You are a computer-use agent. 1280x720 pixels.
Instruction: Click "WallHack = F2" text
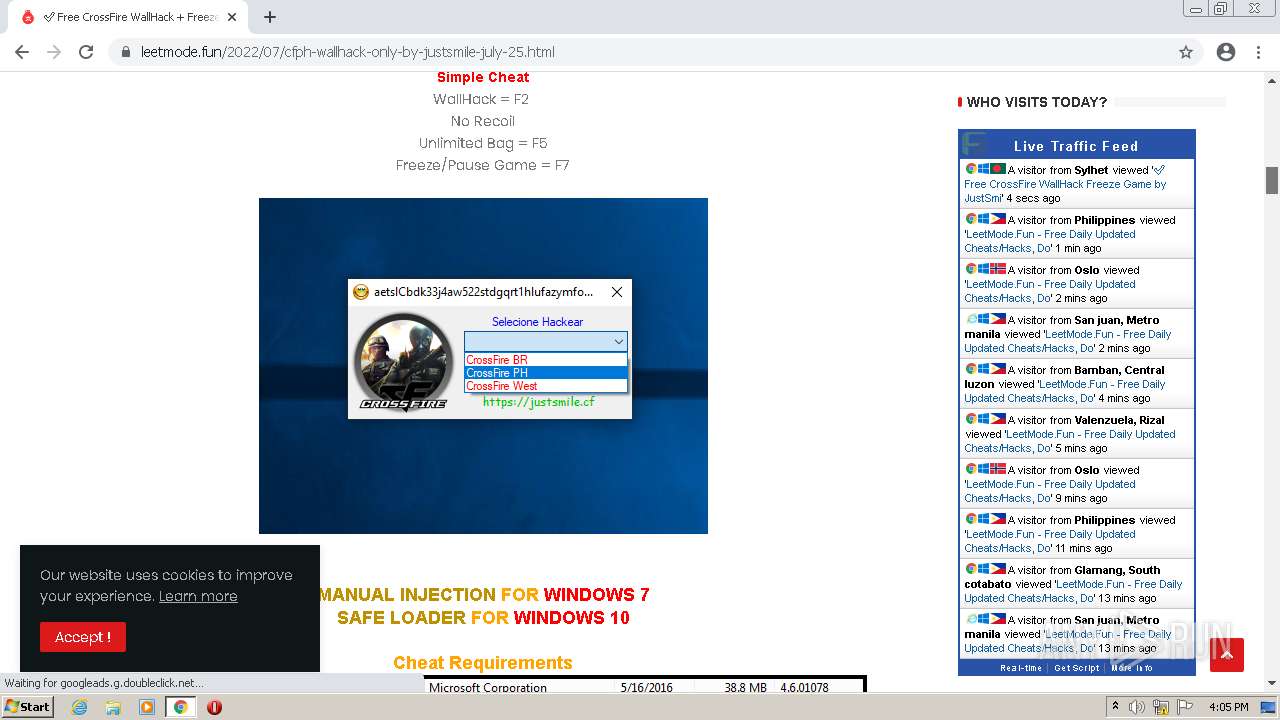(x=481, y=99)
